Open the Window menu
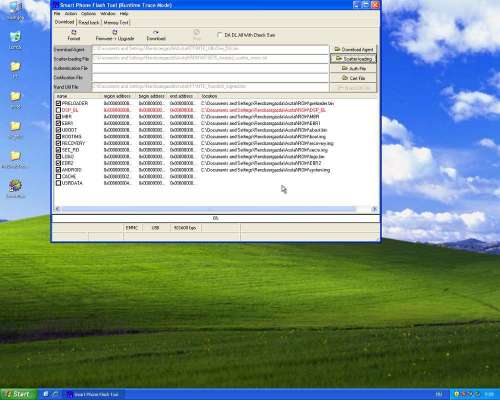Viewport: 500px width, 400px height. [x=108, y=14]
